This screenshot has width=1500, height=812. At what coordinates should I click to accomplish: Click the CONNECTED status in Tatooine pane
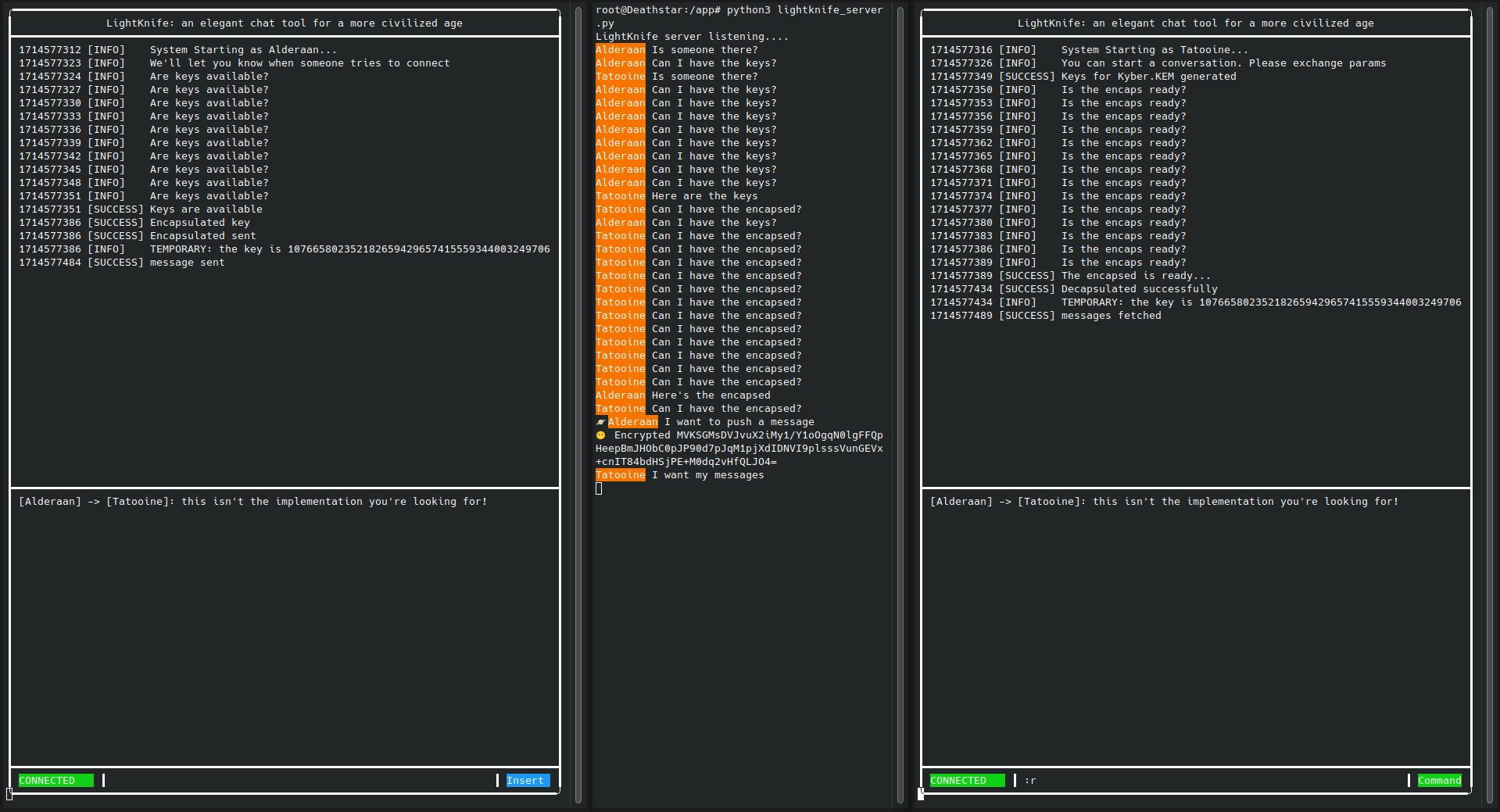[968, 780]
